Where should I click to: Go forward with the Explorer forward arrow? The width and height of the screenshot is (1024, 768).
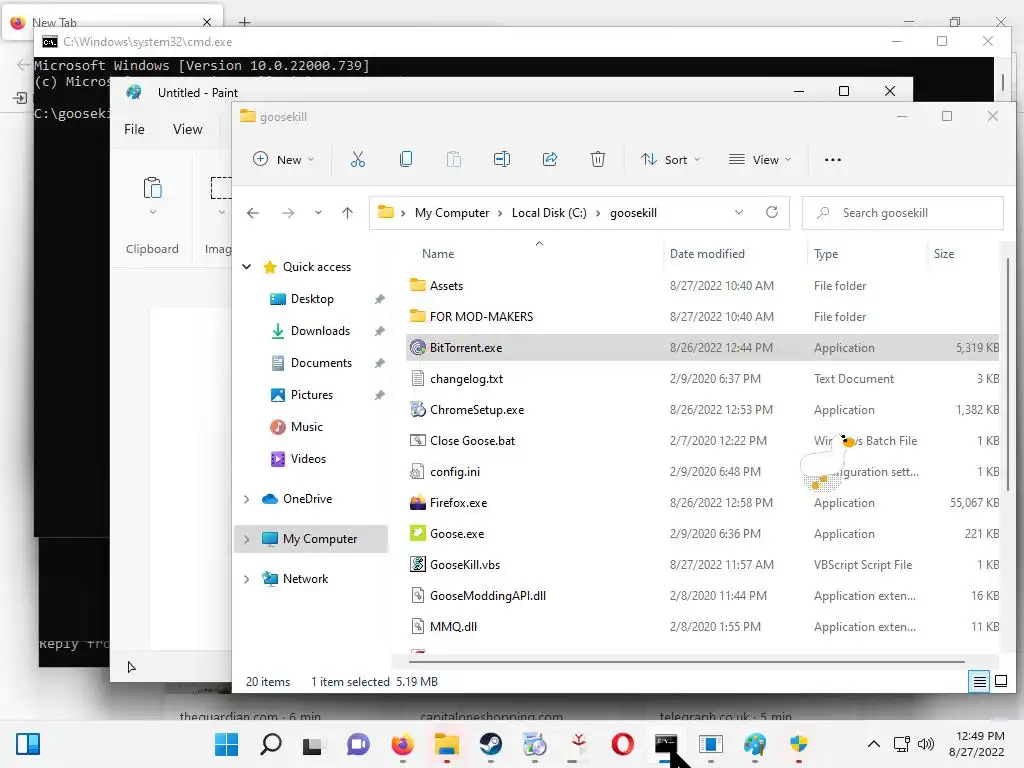pyautogui.click(x=288, y=213)
